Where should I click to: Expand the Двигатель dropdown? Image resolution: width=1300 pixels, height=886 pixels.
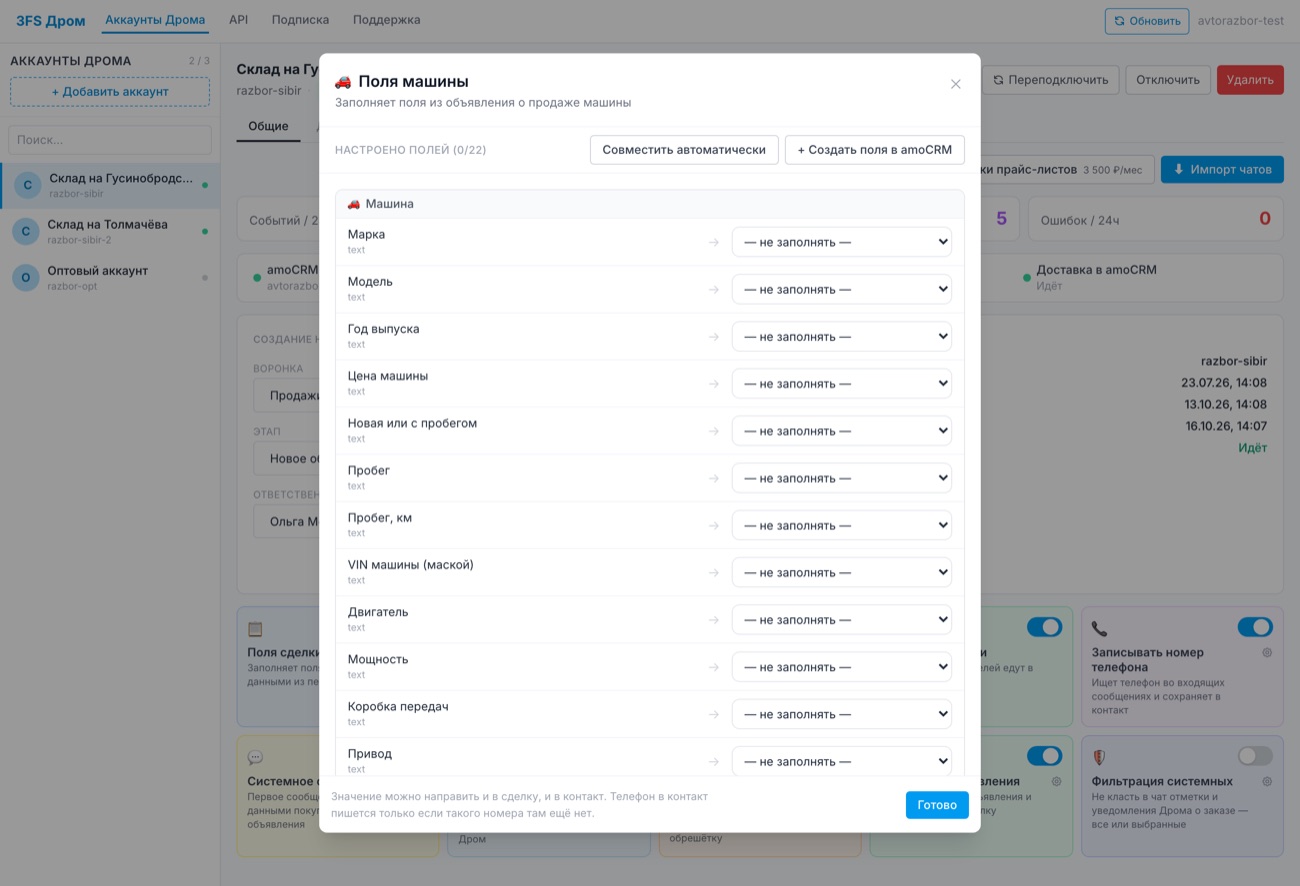pyautogui.click(x=842, y=620)
